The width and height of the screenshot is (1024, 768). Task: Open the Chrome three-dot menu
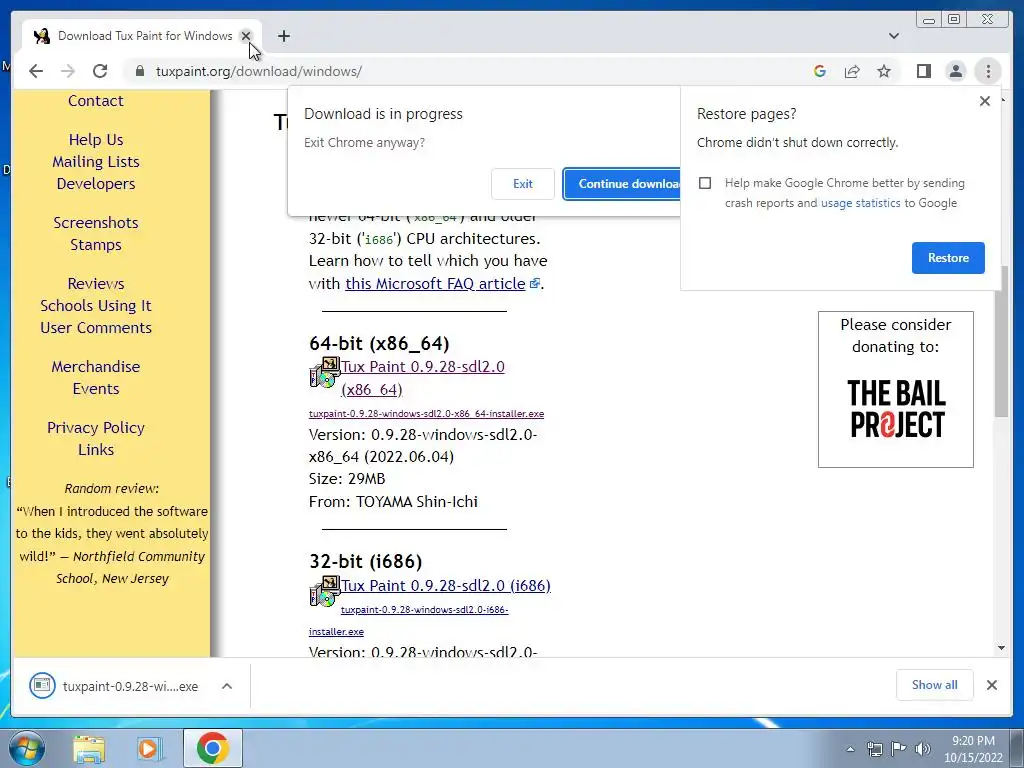pyautogui.click(x=988, y=71)
